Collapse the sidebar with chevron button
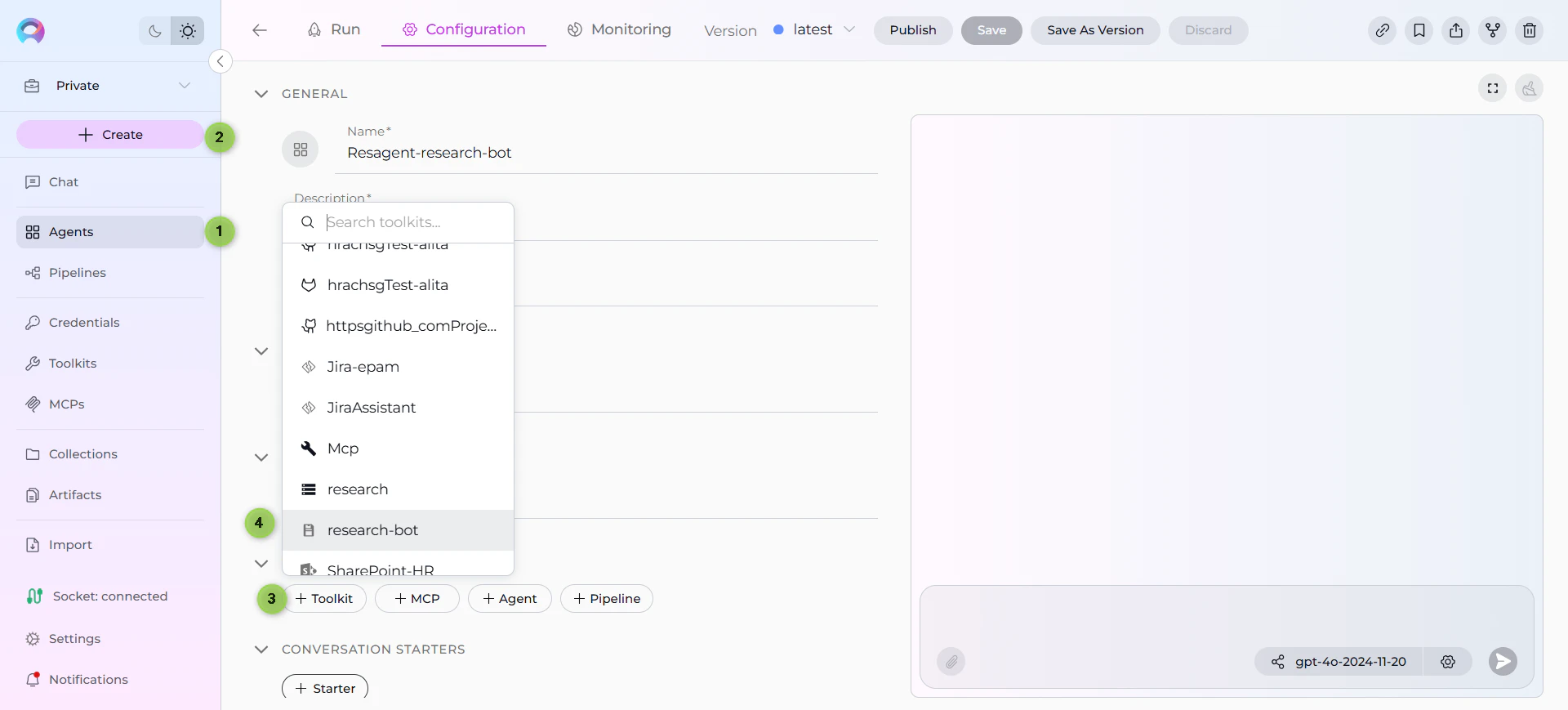 [x=220, y=61]
